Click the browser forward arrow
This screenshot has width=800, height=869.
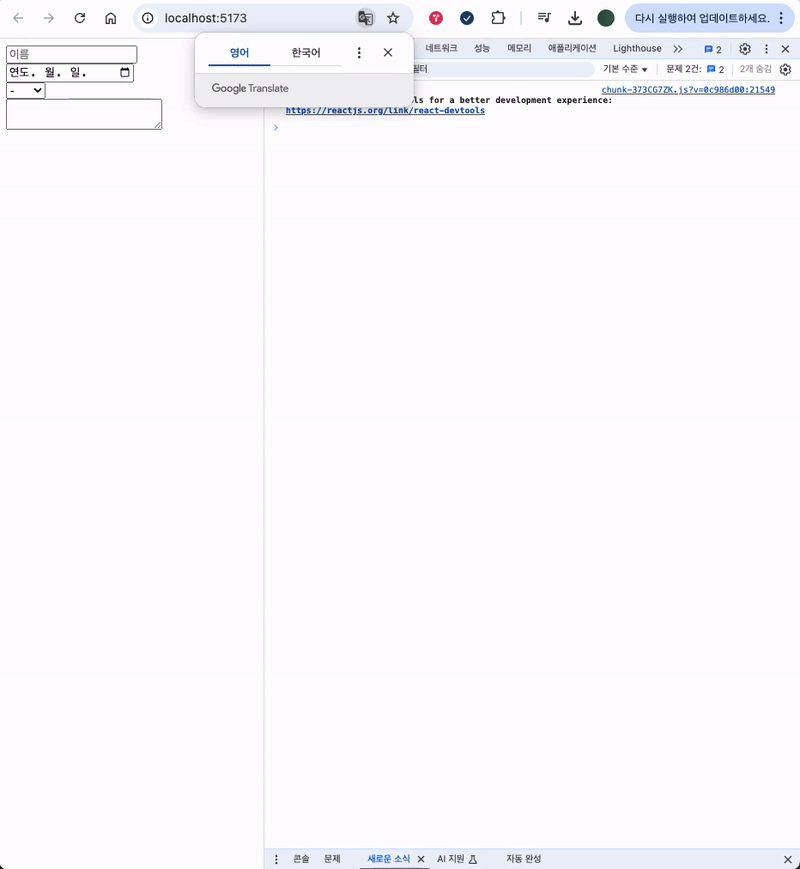click(x=49, y=18)
